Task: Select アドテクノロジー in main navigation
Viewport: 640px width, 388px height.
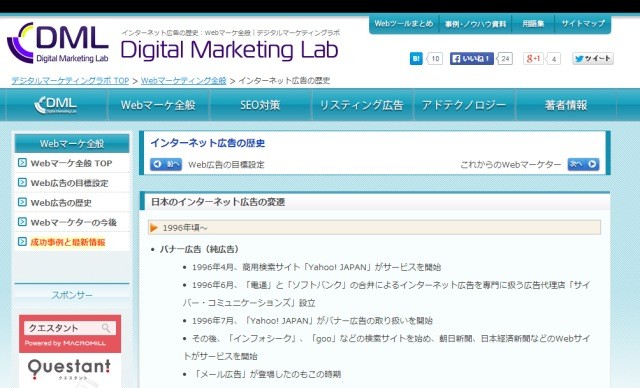Action: point(464,105)
